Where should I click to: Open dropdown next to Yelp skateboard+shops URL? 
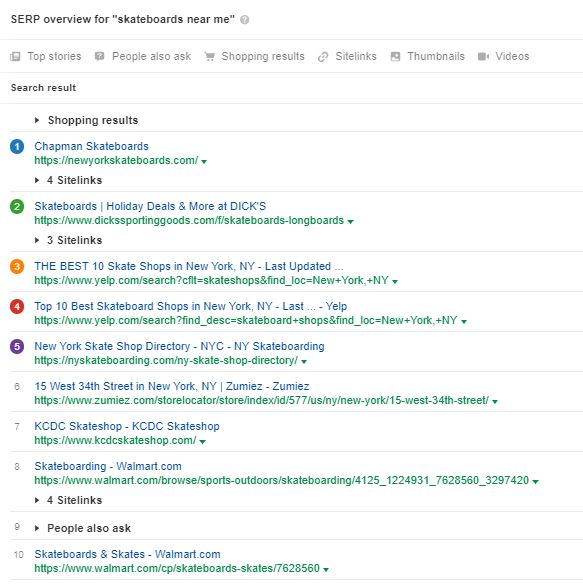coord(464,322)
